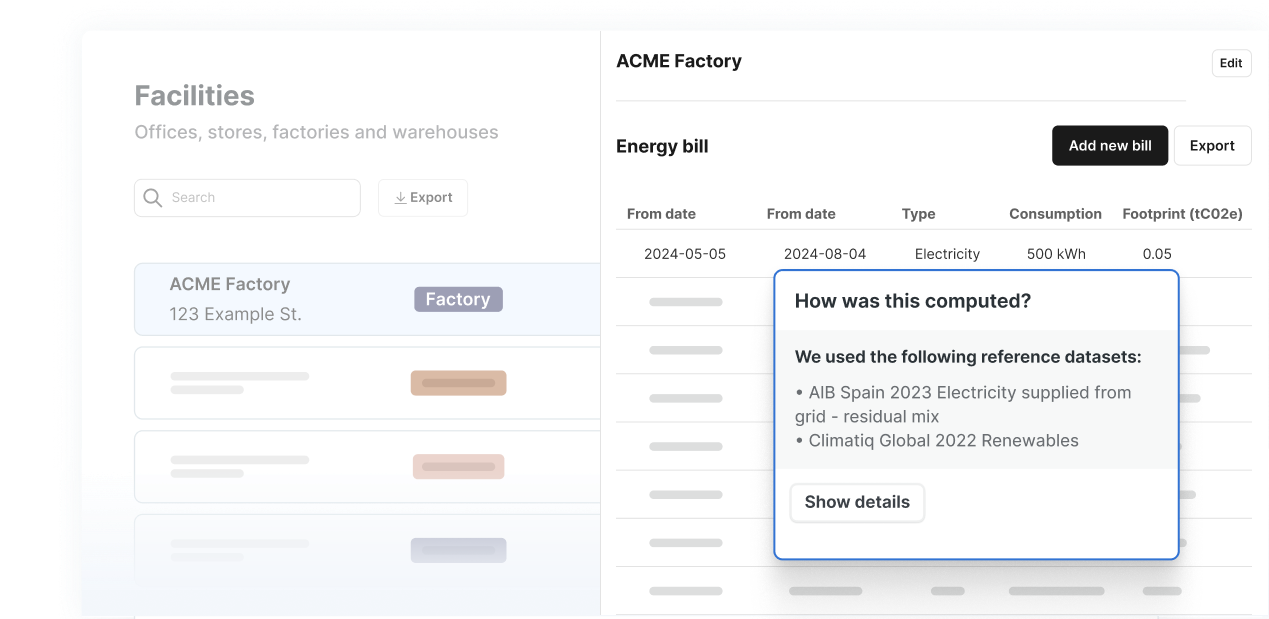Click the 0.05 footprint value
The image size is (1269, 619).
click(x=1157, y=254)
